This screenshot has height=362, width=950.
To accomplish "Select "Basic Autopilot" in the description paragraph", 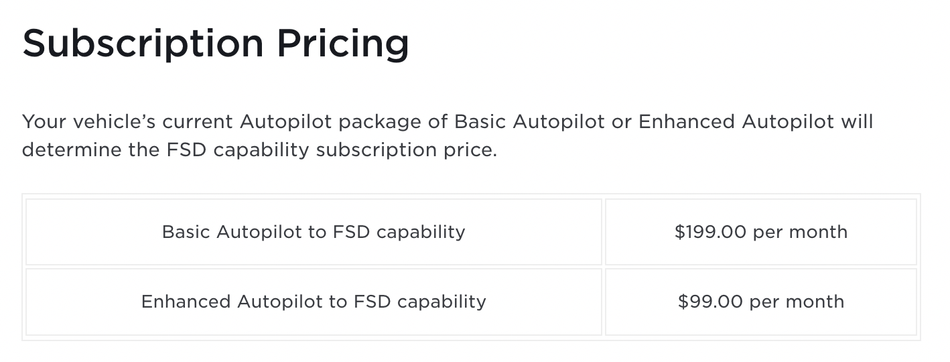I will (530, 122).
